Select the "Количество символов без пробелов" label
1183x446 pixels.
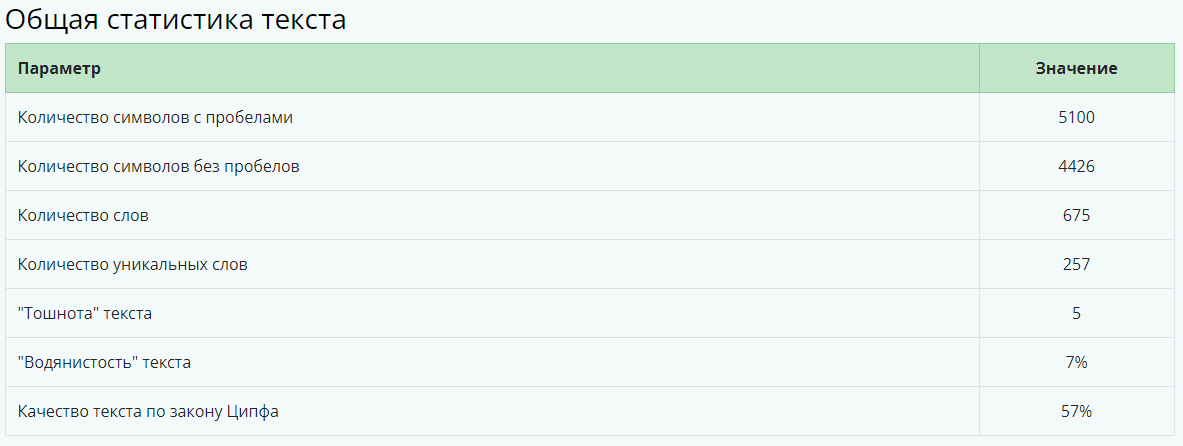tap(158, 167)
